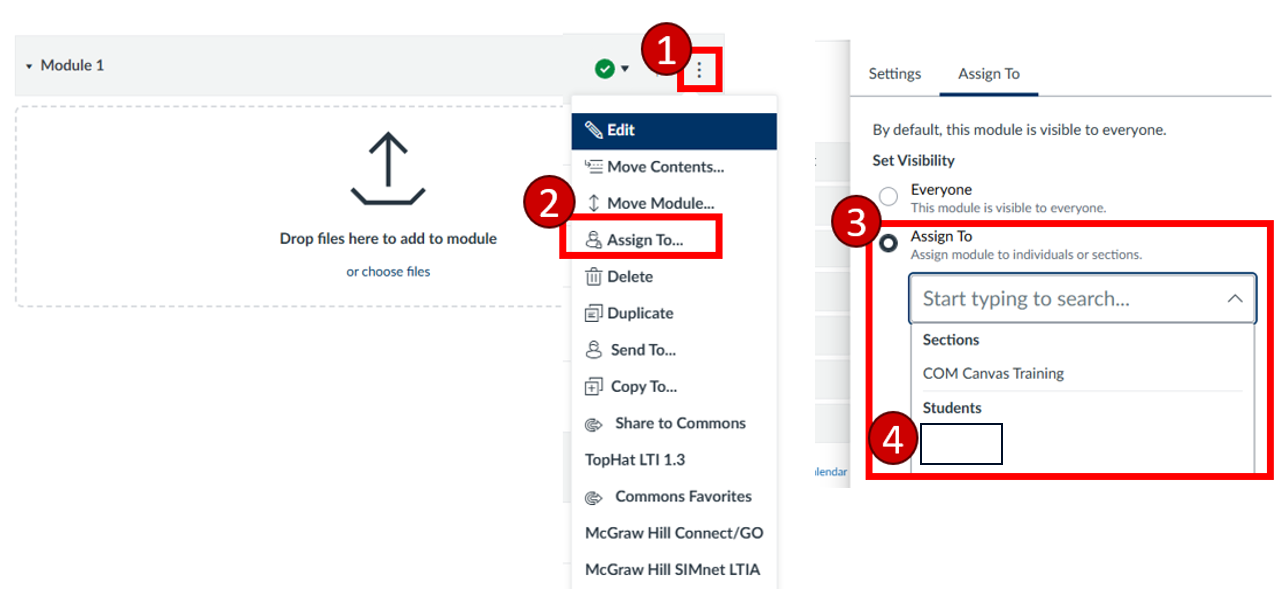Select the Everyone radio button
The height and width of the screenshot is (600, 1278).
(888, 196)
